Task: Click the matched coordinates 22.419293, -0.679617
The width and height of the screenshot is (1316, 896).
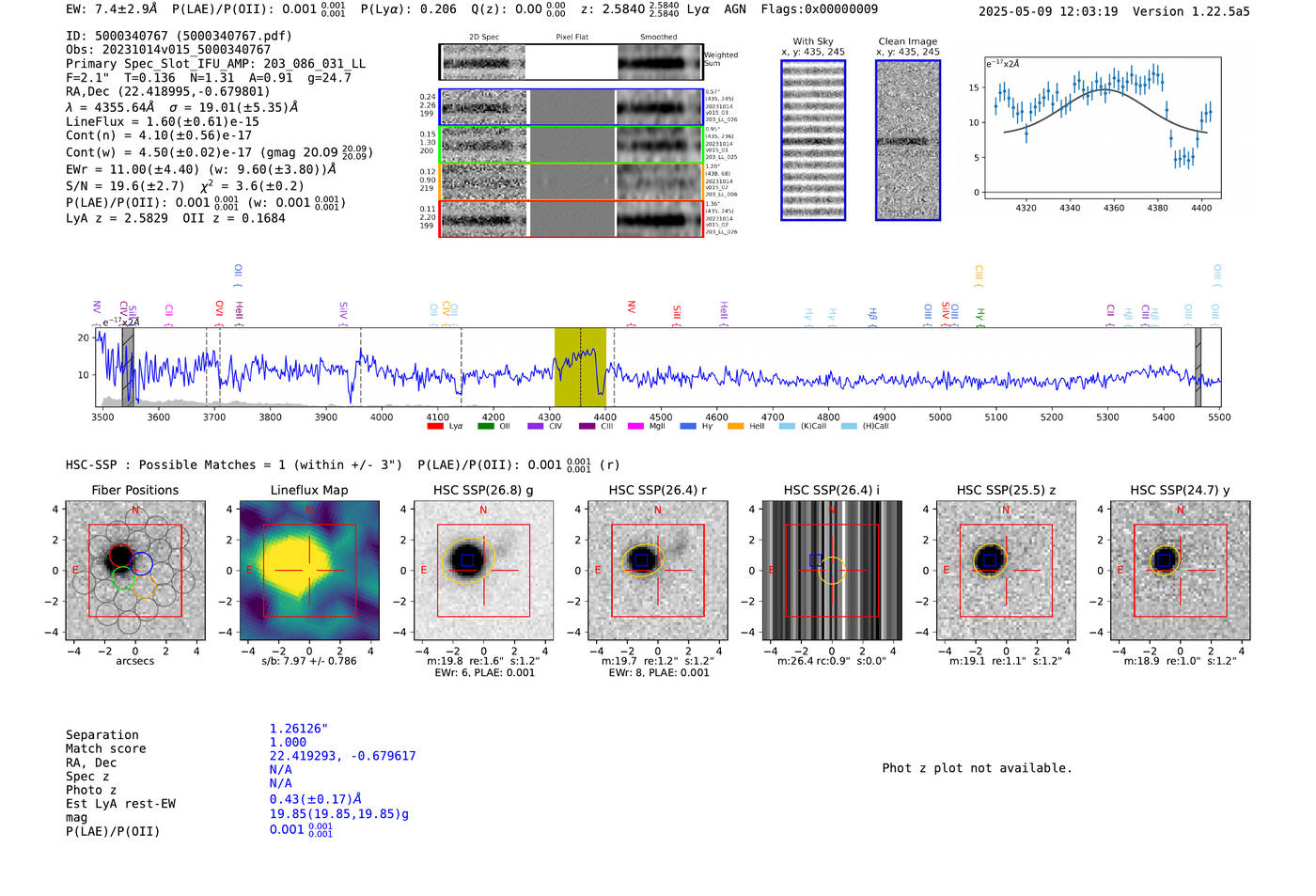Action: click(343, 756)
